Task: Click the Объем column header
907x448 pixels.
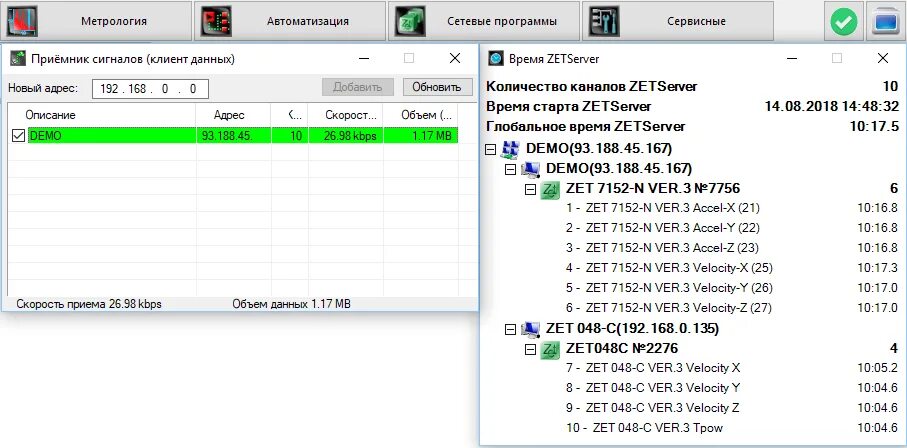Action: tap(421, 115)
